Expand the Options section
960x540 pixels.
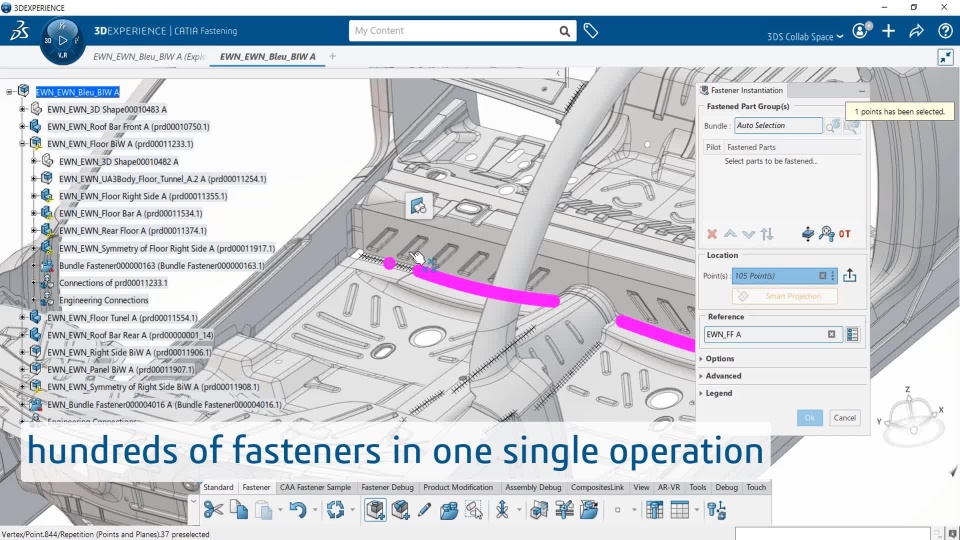click(x=720, y=359)
